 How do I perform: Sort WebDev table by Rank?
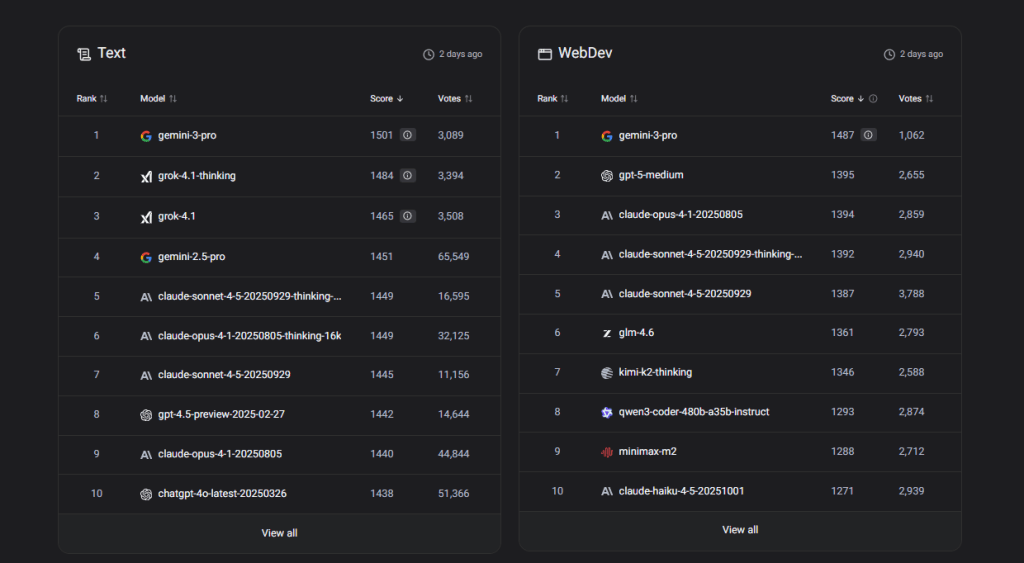(x=552, y=99)
